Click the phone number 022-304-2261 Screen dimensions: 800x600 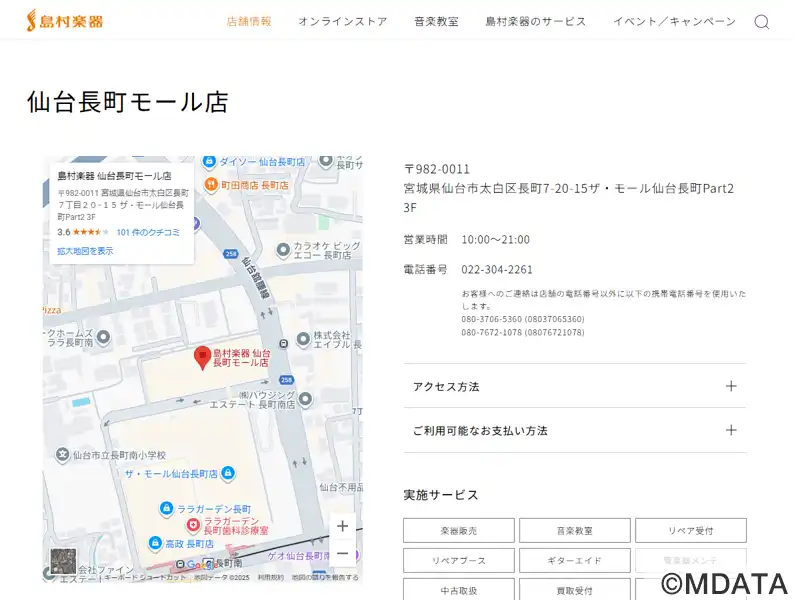[497, 269]
